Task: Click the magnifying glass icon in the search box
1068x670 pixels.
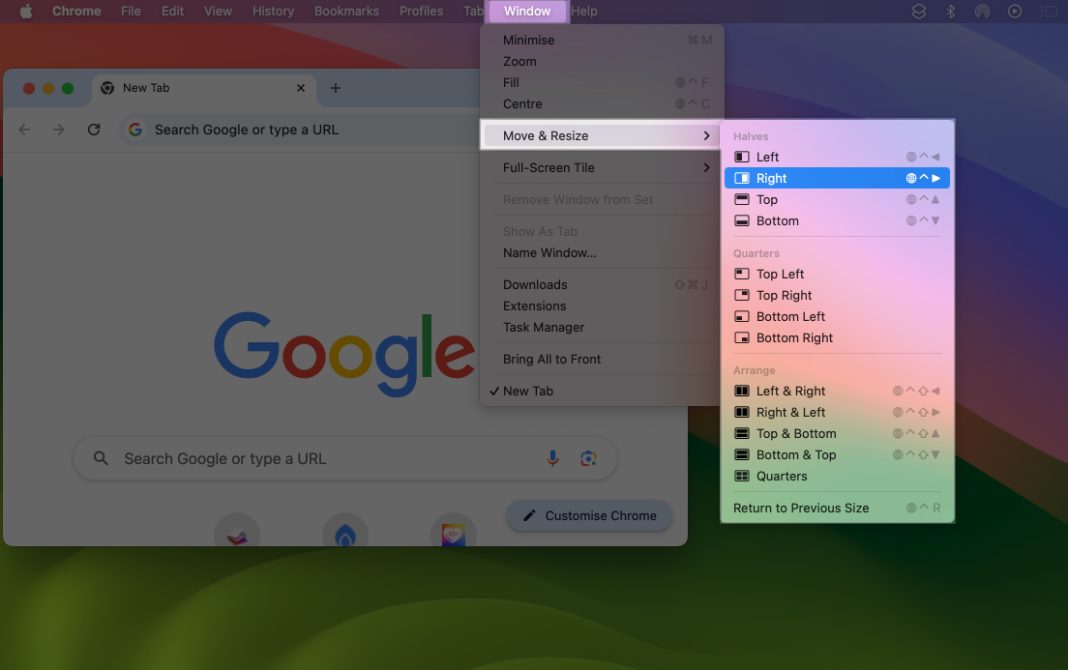Action: point(100,458)
